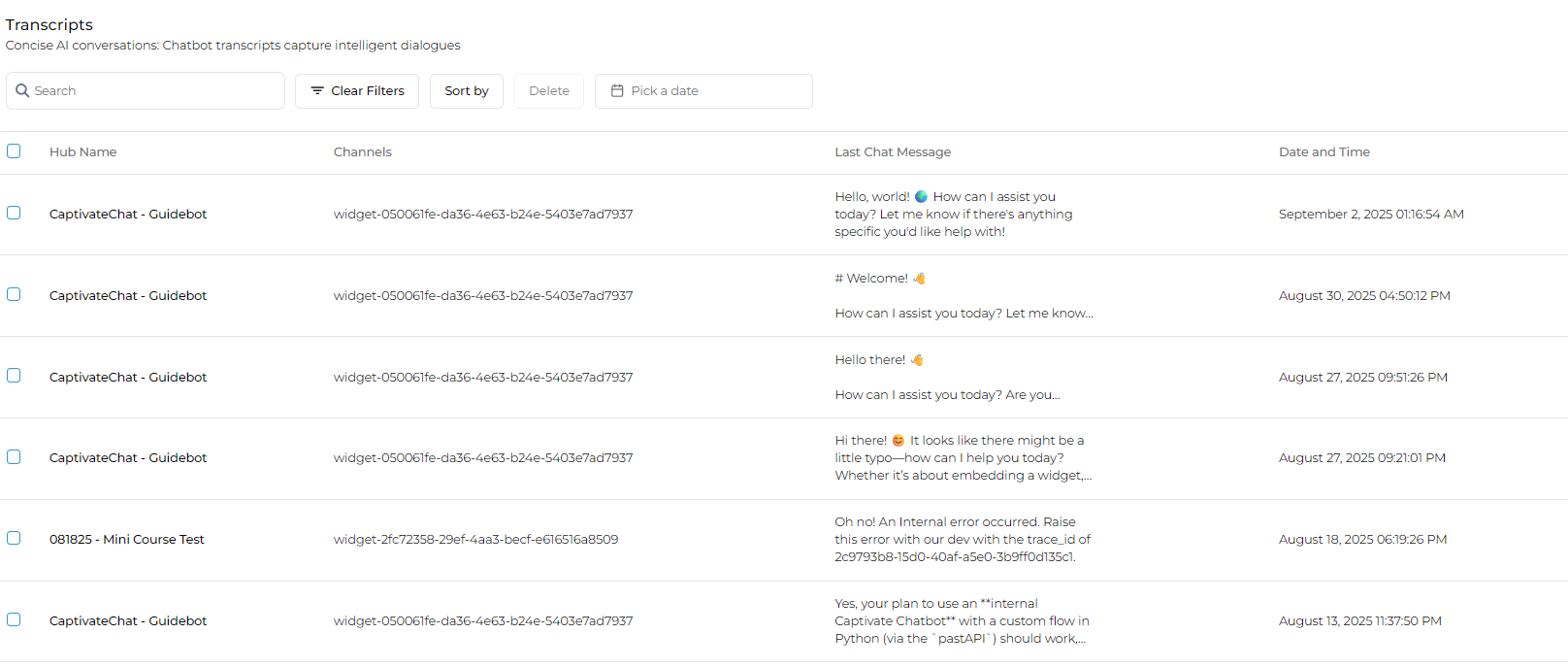This screenshot has width=1568, height=667.
Task: Click the date September 2, 2025 01:16:54 AM
Action: point(1371,215)
